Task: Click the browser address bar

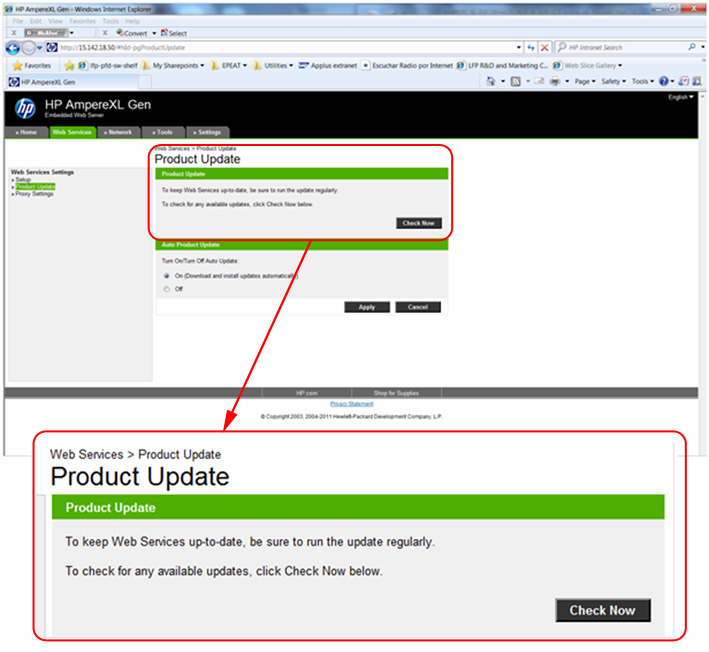Action: tap(289, 47)
